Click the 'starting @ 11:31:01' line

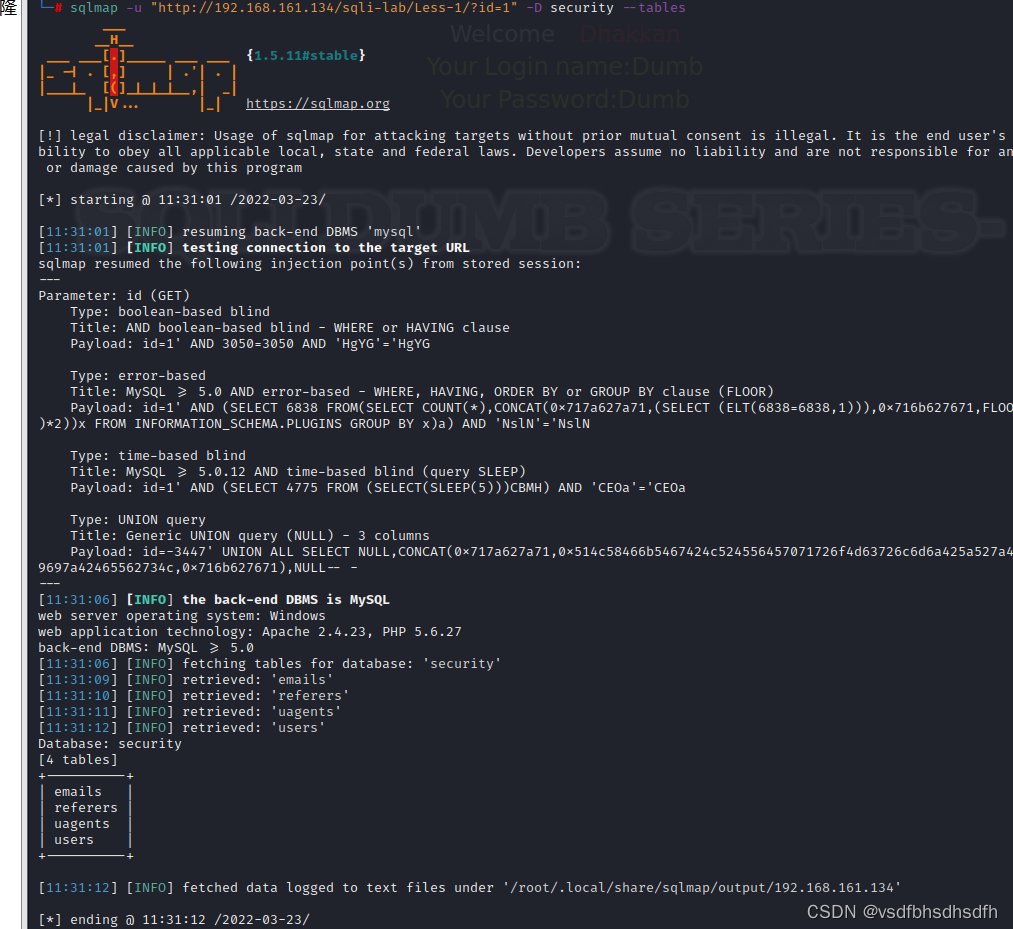[x=182, y=200]
